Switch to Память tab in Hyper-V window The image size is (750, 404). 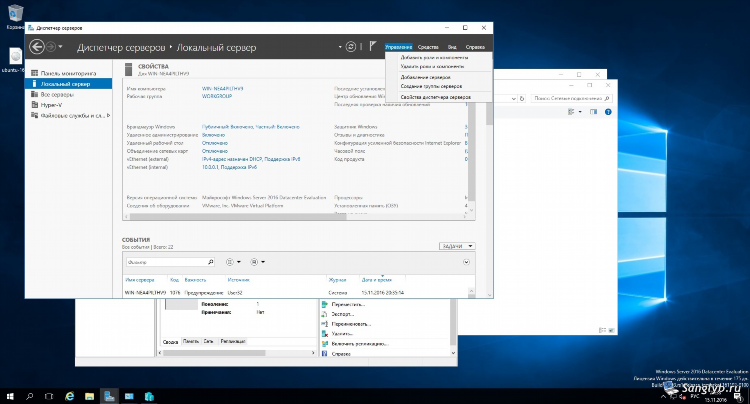tap(190, 341)
